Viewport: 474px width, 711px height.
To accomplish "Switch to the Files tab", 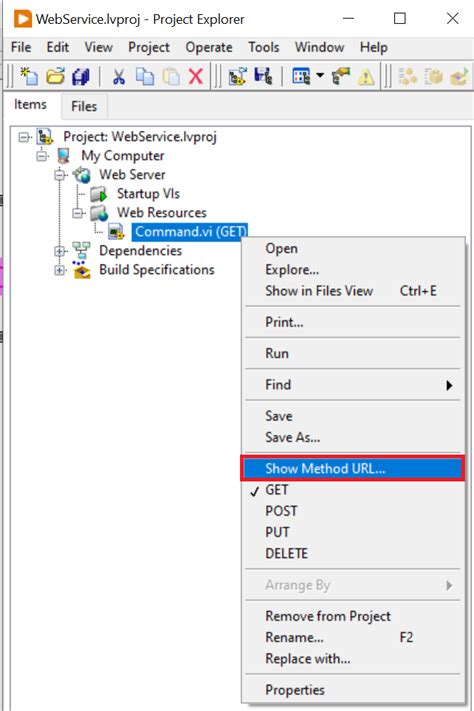I will pos(84,107).
